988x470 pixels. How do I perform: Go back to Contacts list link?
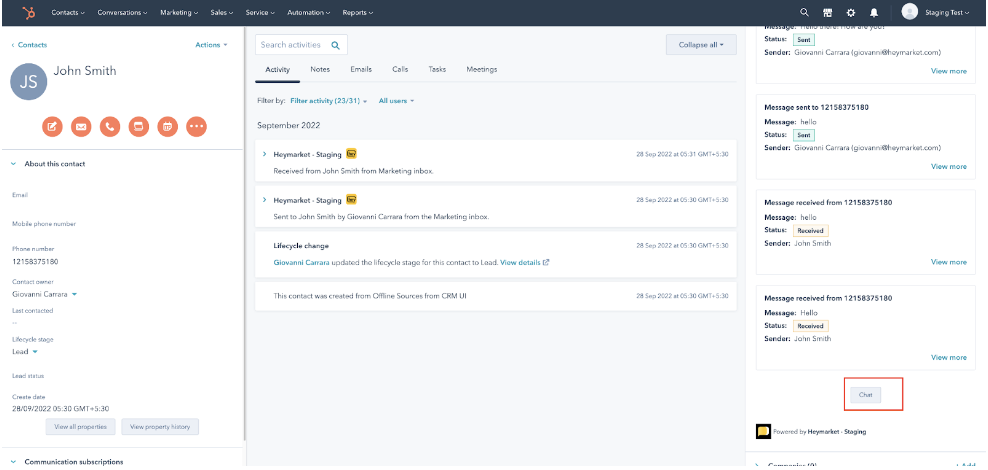29,45
